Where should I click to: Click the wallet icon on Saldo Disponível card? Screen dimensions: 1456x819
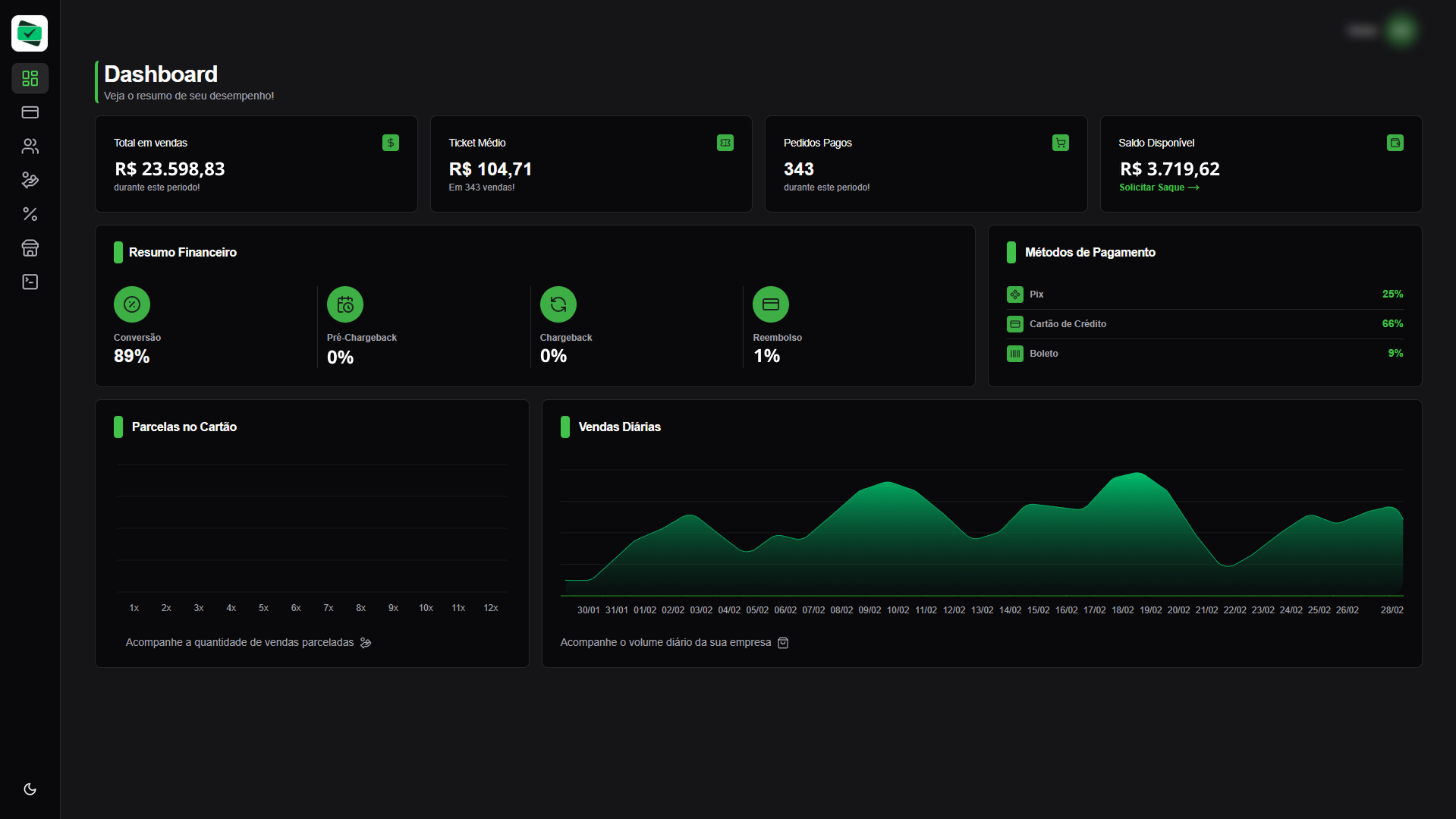point(1395,143)
